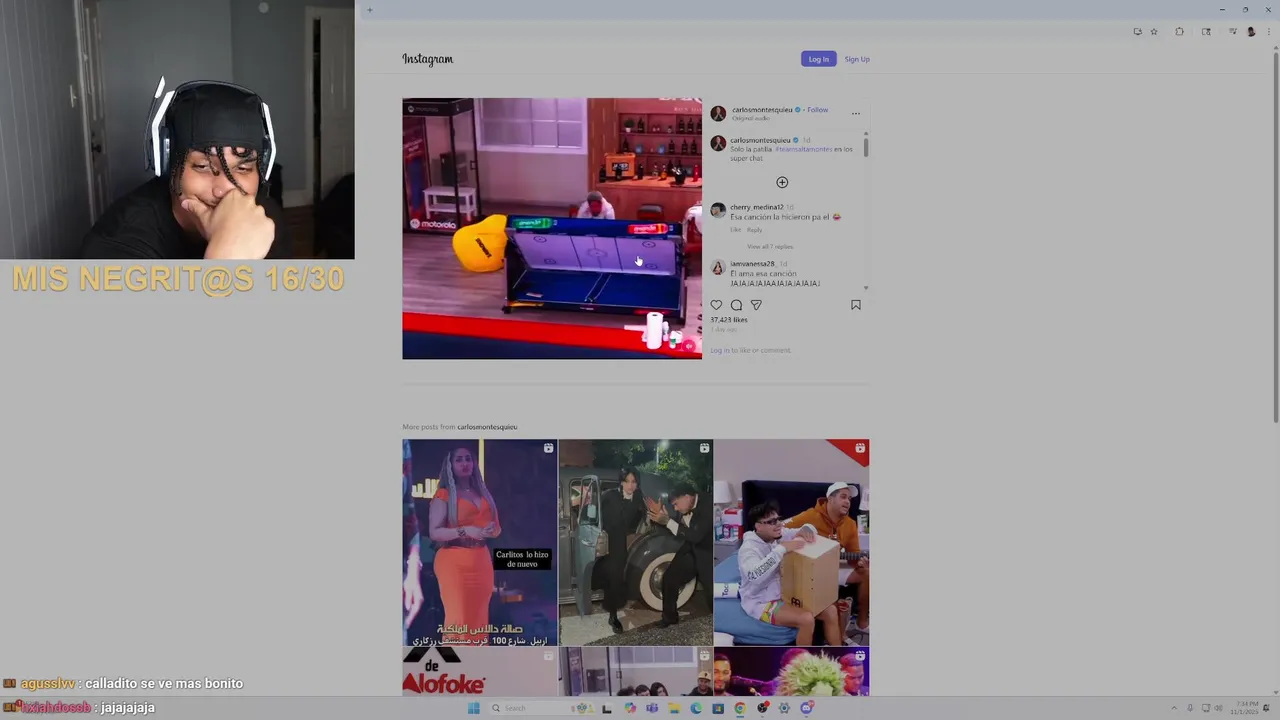
Task: Open the cajon drum players post thumbnail
Action: point(791,542)
